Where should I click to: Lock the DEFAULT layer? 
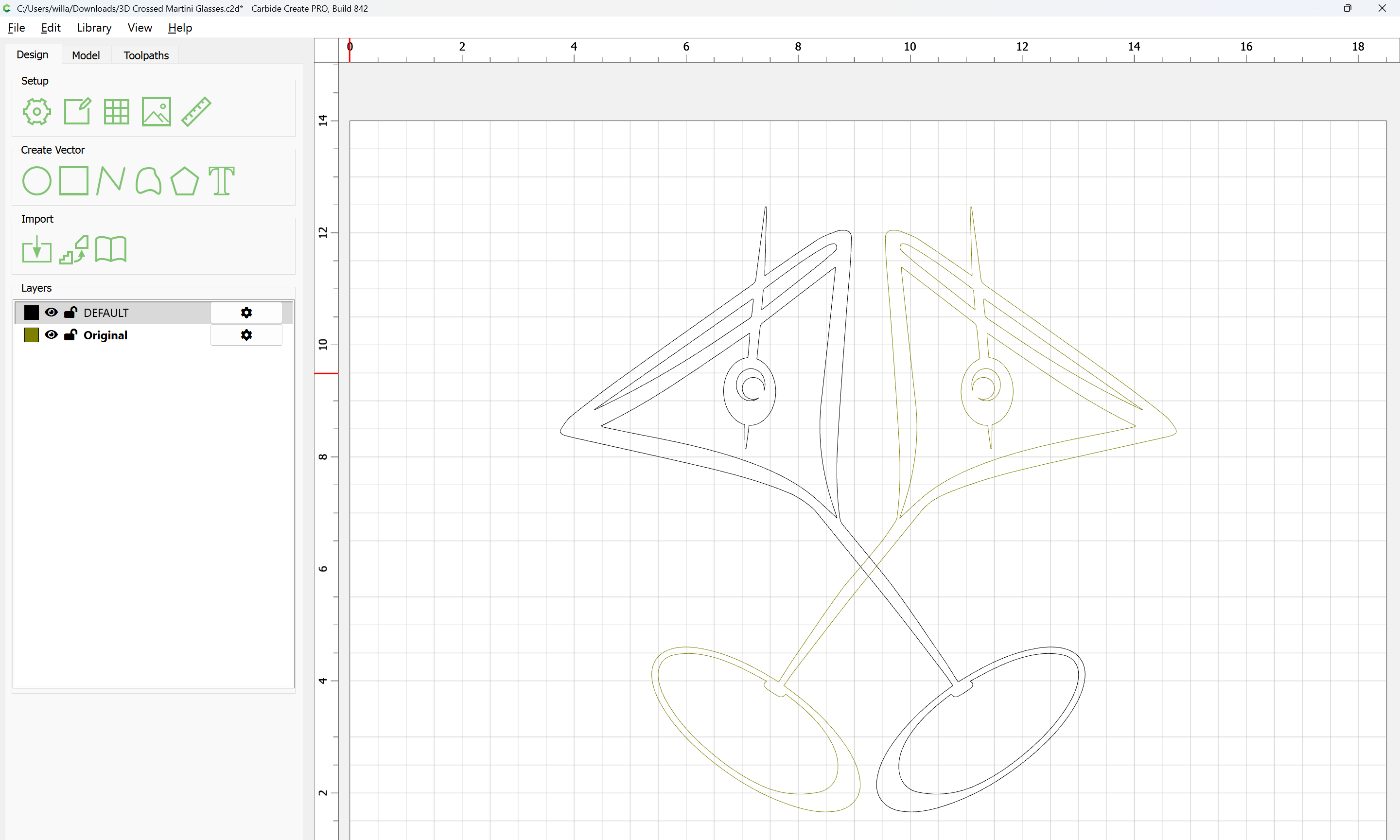[71, 313]
